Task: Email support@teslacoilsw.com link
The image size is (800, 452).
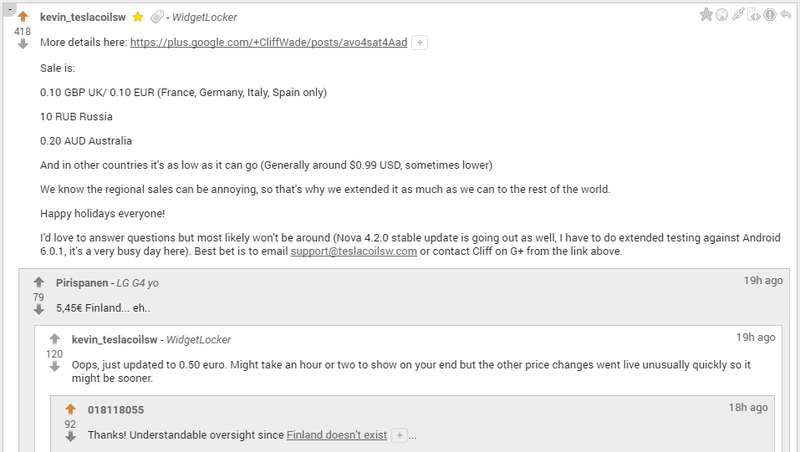Action: pyautogui.click(x=354, y=252)
